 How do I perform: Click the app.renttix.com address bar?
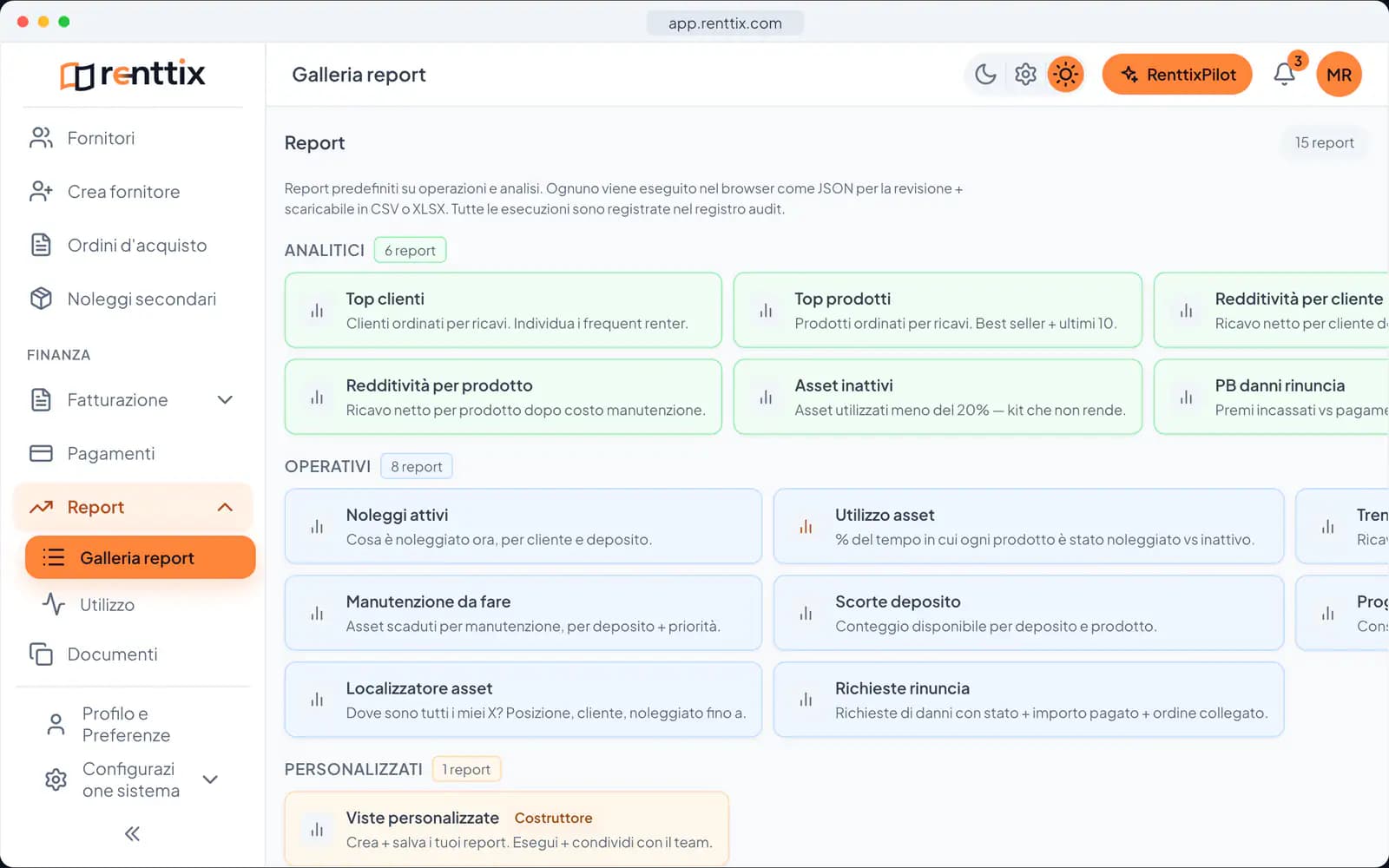pyautogui.click(x=725, y=23)
